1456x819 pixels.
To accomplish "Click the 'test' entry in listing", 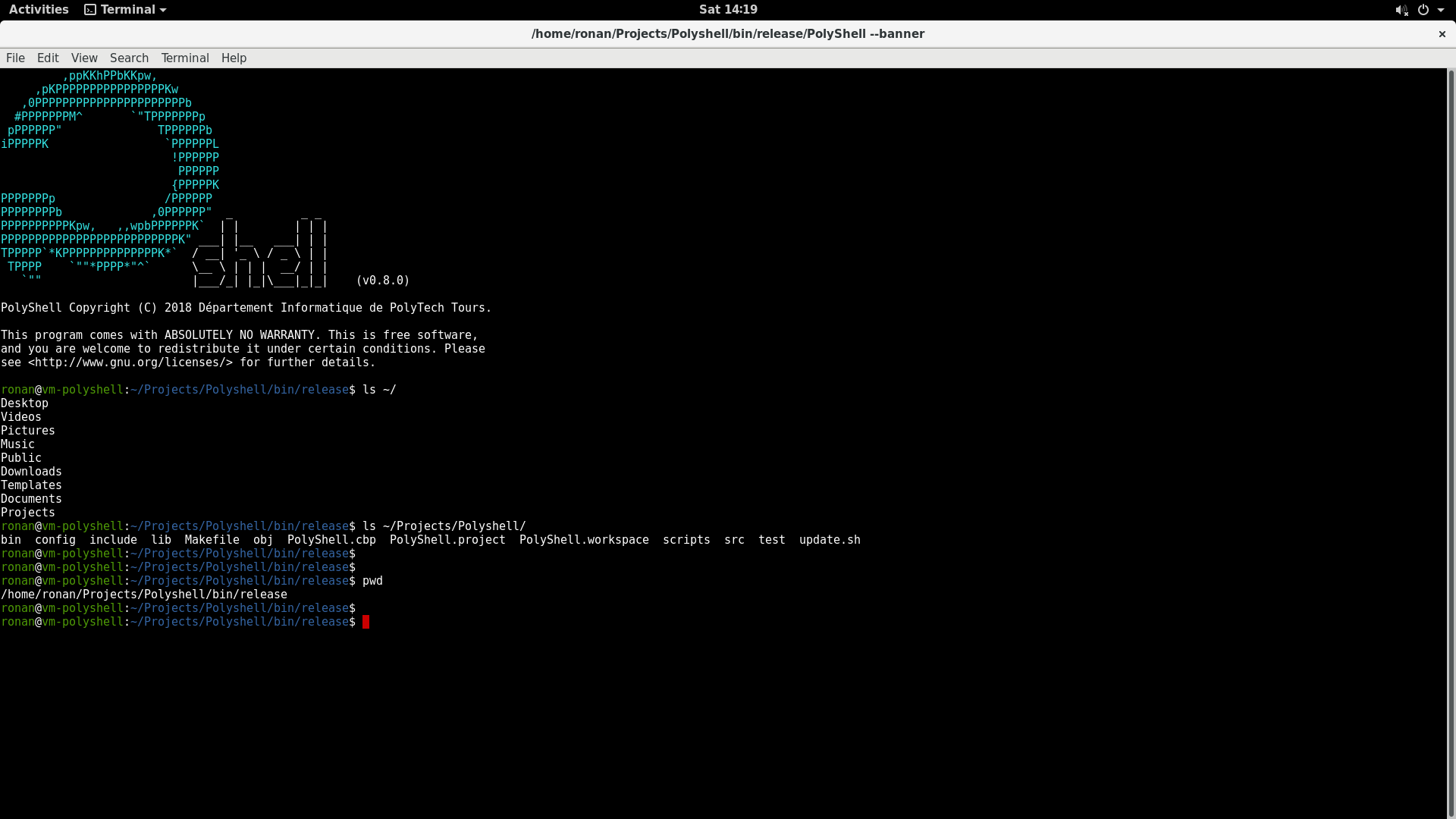I will click(x=772, y=540).
